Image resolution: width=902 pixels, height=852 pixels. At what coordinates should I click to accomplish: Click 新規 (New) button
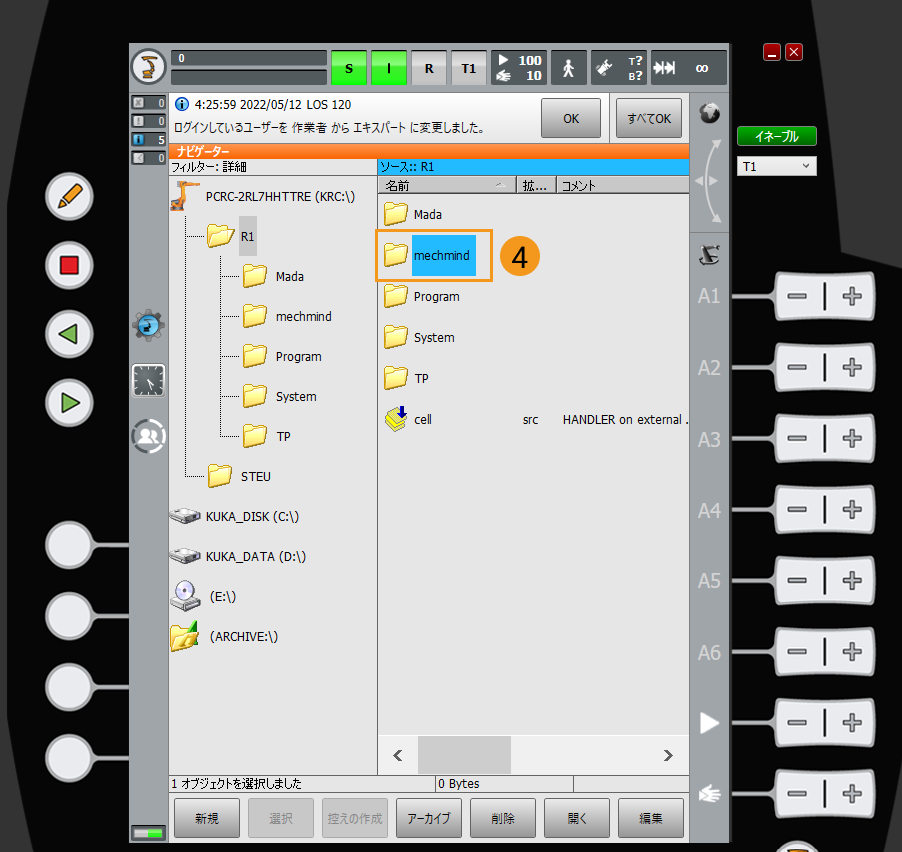[x=207, y=818]
